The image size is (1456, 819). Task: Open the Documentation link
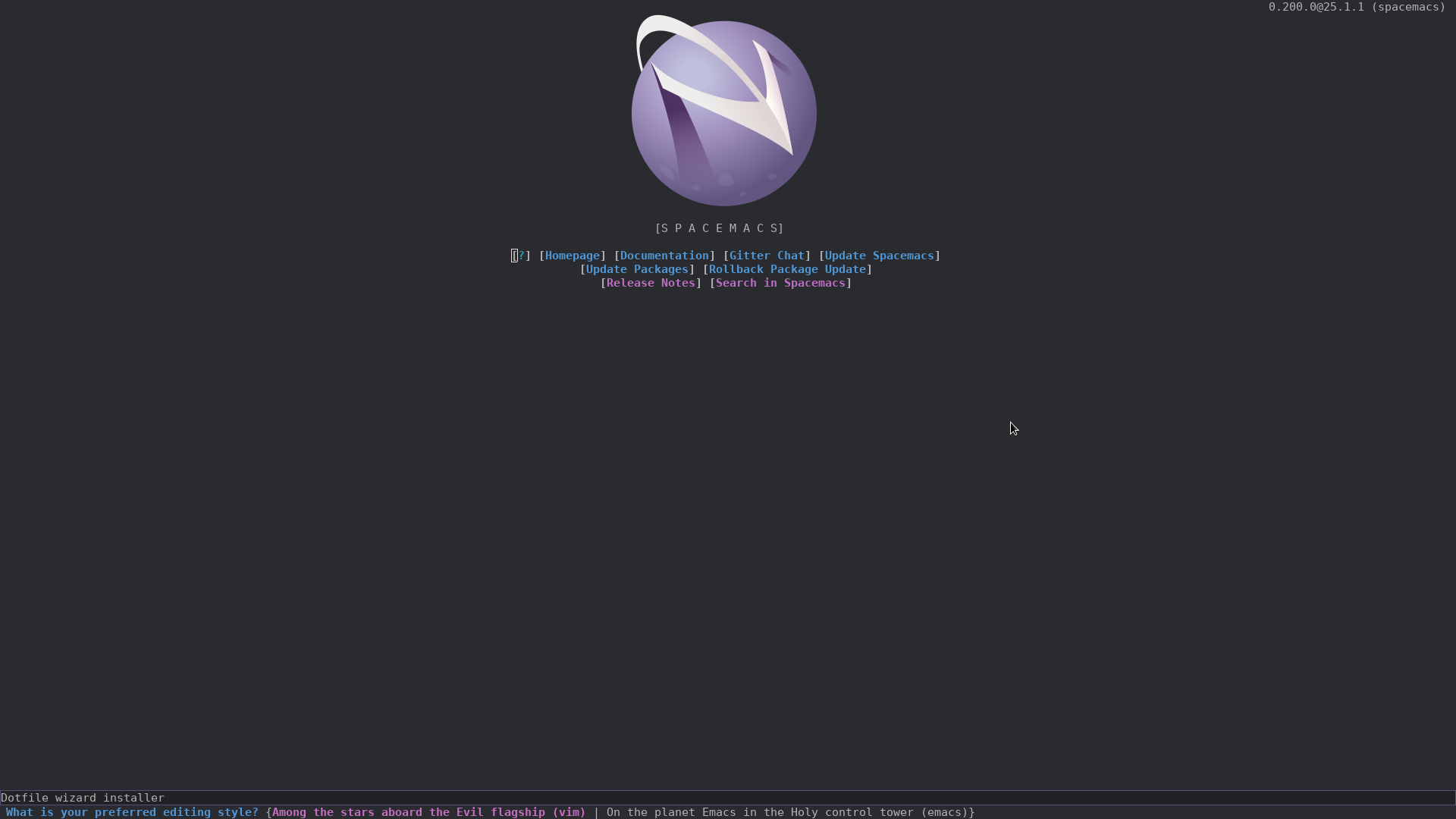point(664,256)
